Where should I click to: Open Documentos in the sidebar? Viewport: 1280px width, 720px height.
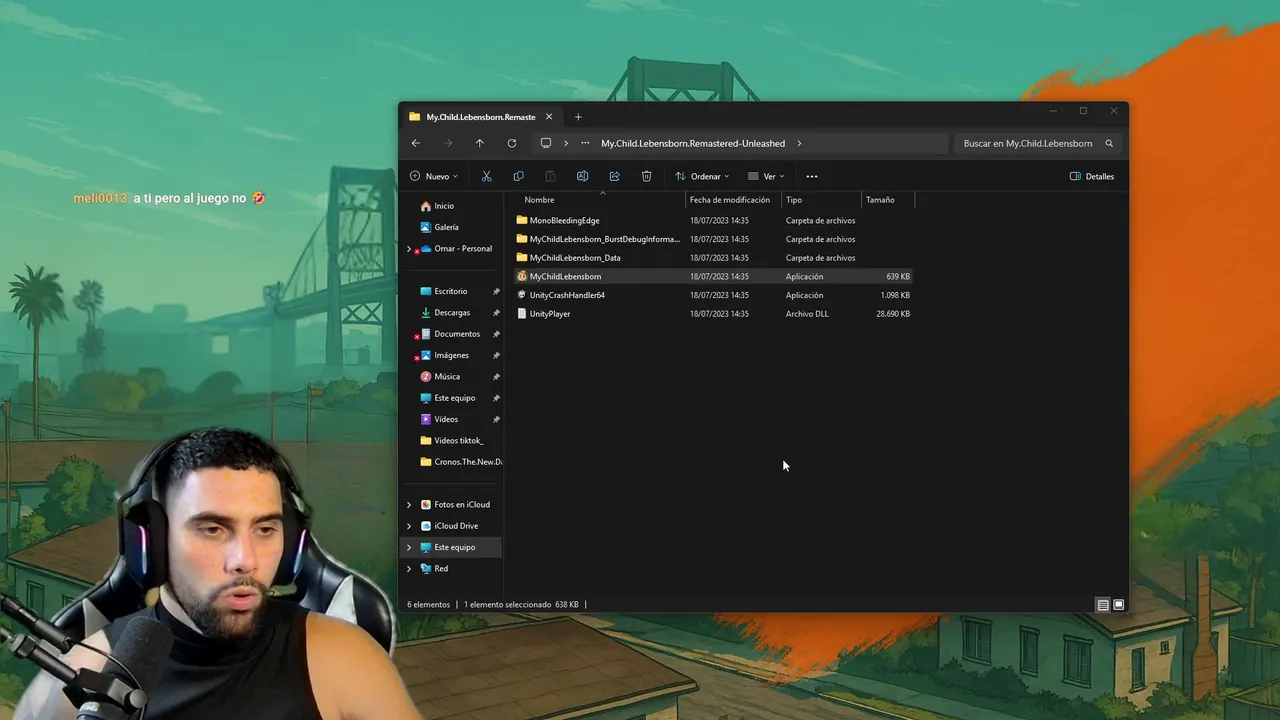[x=457, y=334]
